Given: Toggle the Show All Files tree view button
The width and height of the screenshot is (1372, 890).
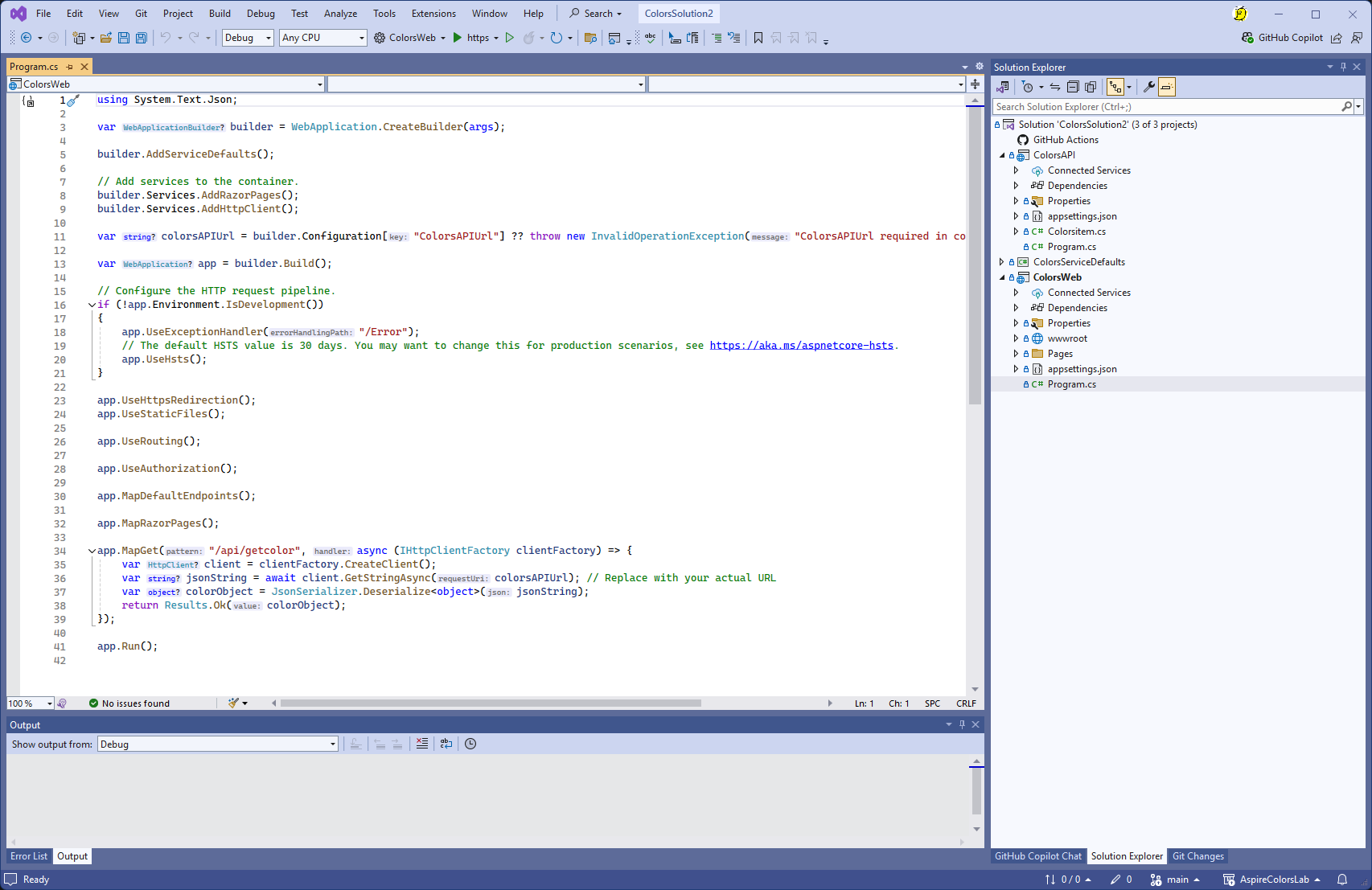Looking at the screenshot, I should click(1091, 87).
